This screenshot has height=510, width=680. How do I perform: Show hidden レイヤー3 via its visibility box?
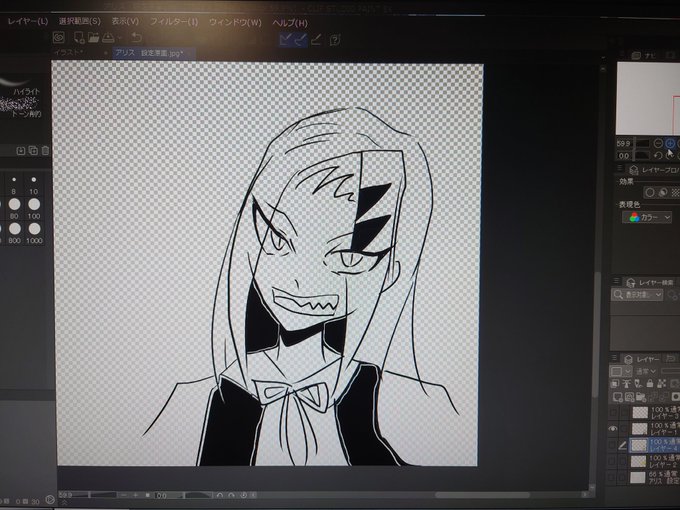pos(613,412)
